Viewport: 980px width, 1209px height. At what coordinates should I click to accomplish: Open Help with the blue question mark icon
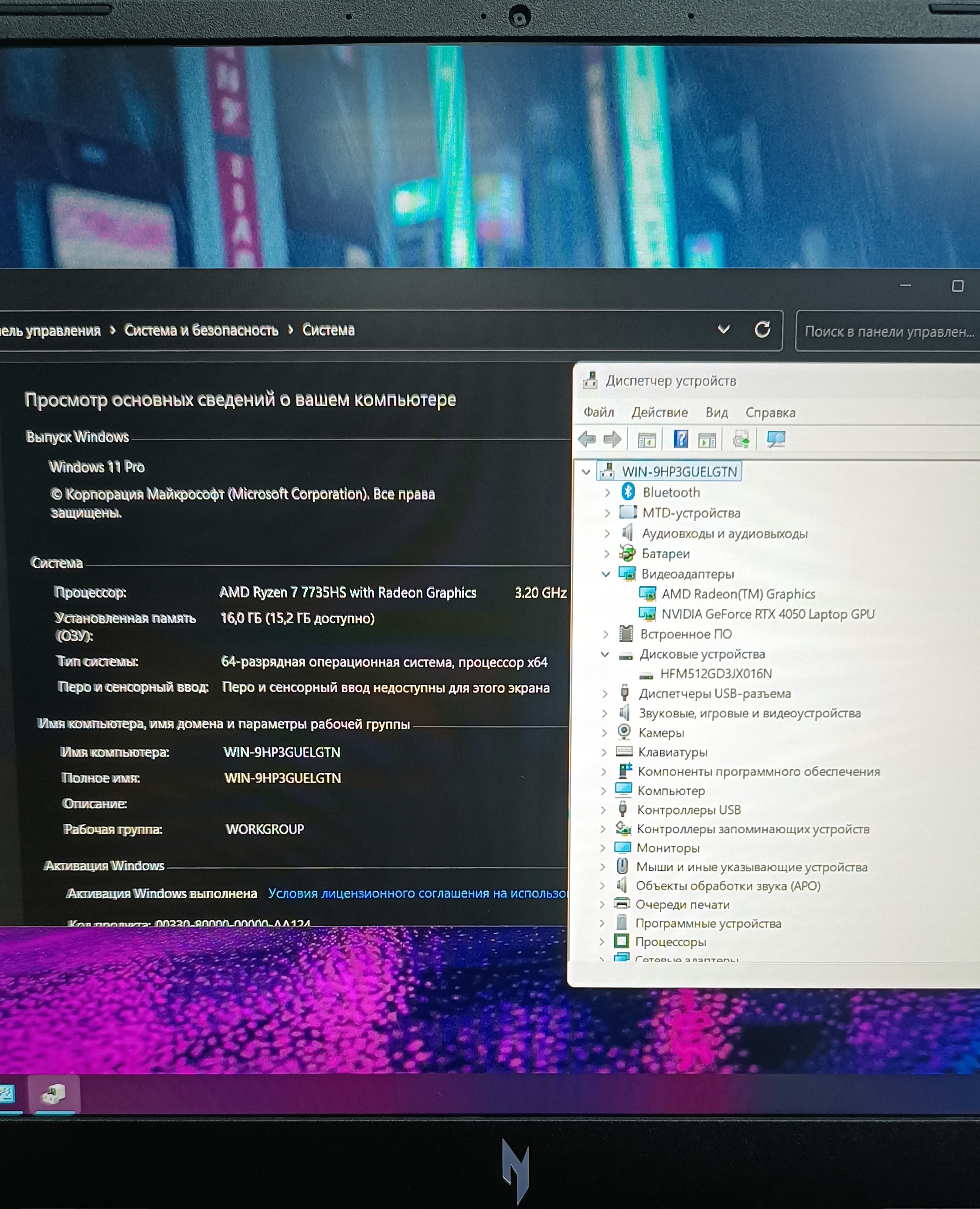681,439
